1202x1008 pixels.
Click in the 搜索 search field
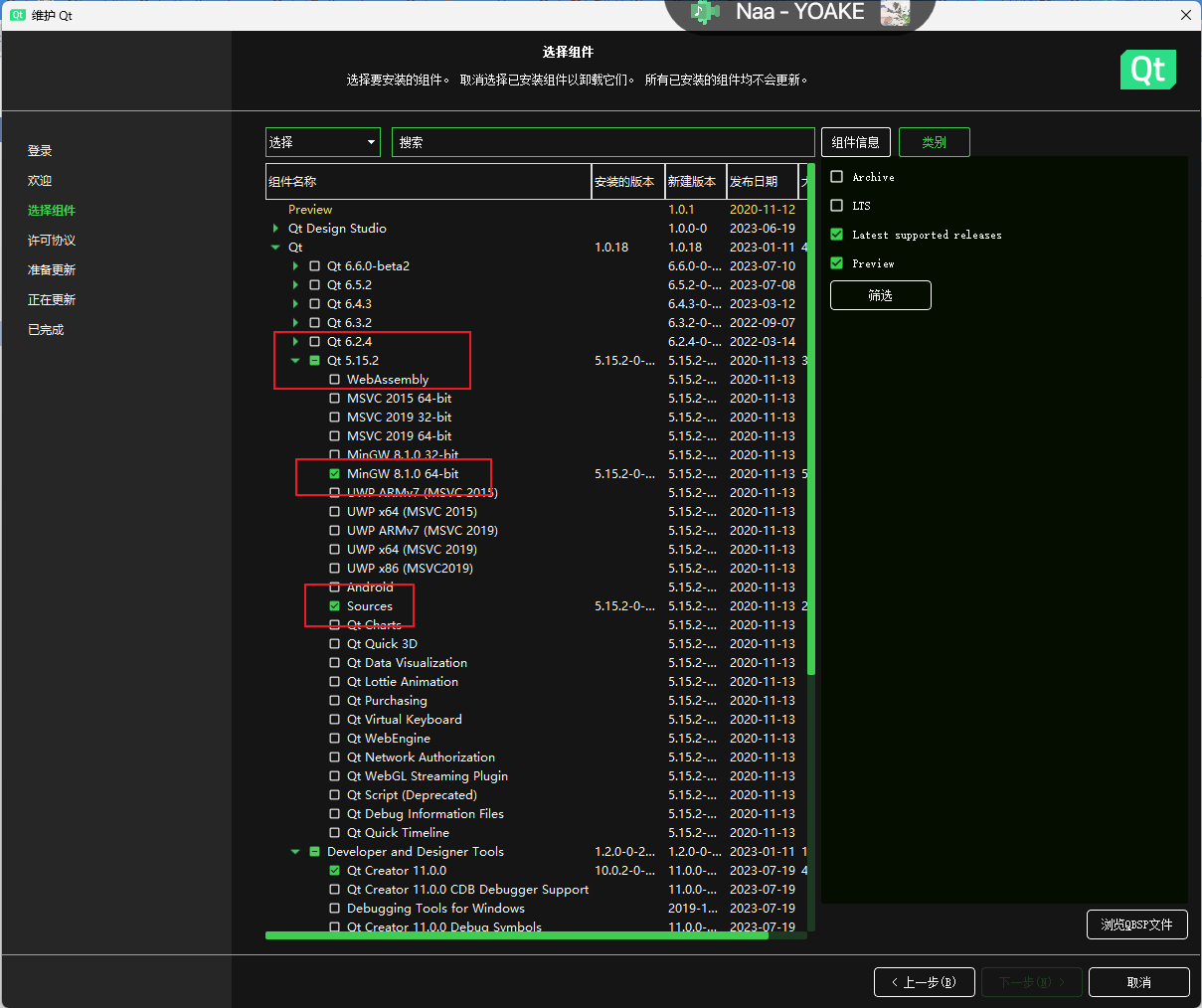[x=603, y=142]
